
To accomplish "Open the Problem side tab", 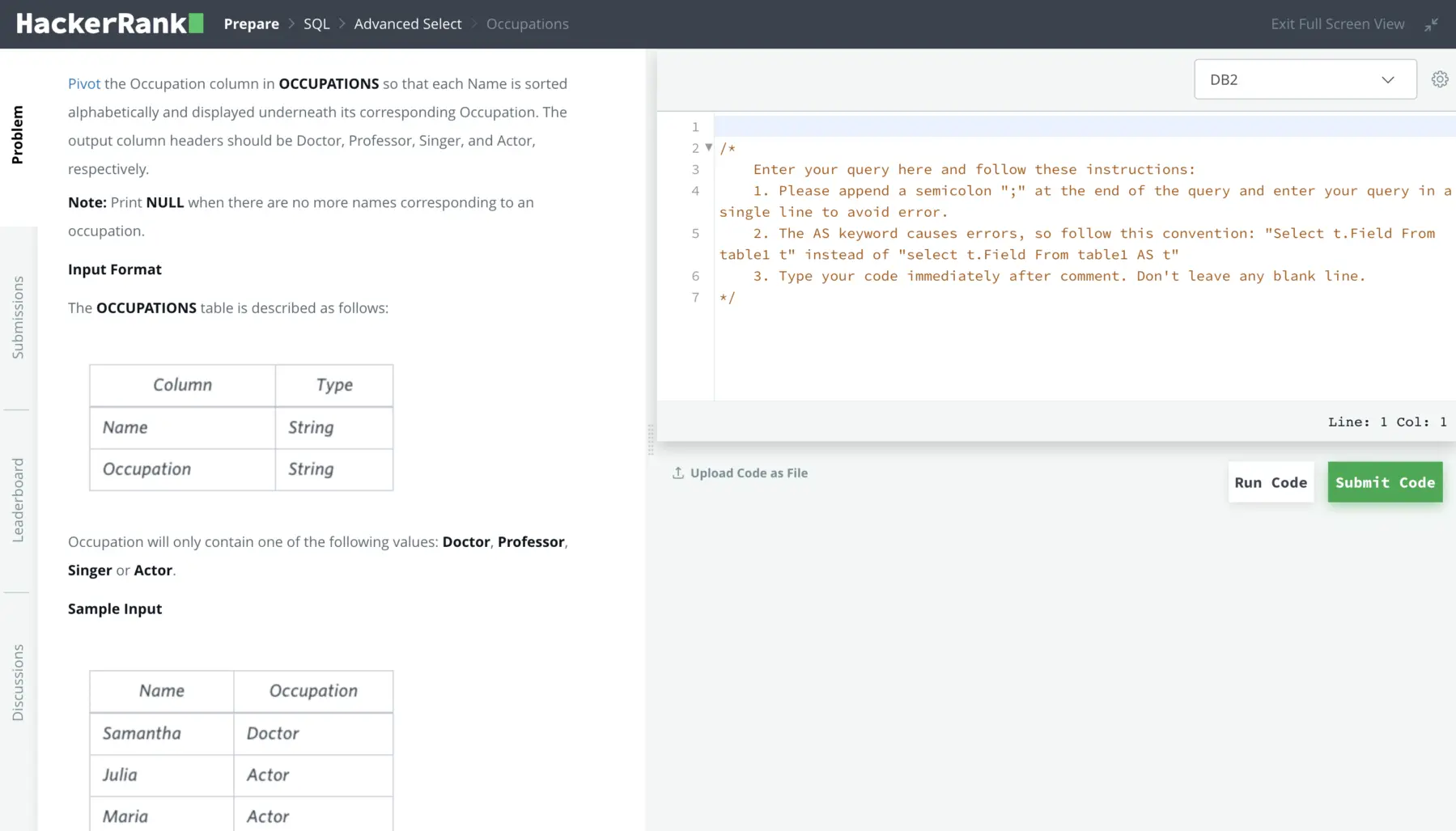I will click(18, 135).
